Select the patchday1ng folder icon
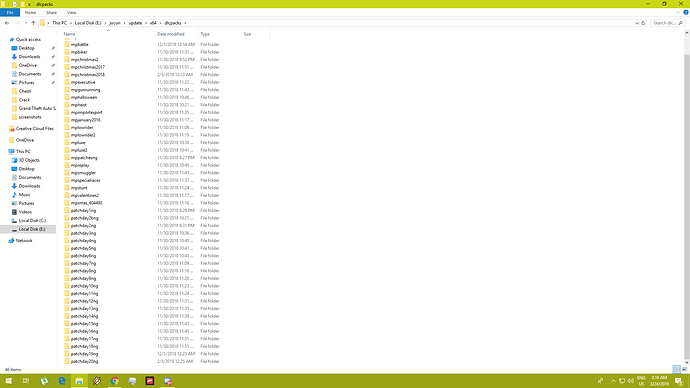 (67, 210)
